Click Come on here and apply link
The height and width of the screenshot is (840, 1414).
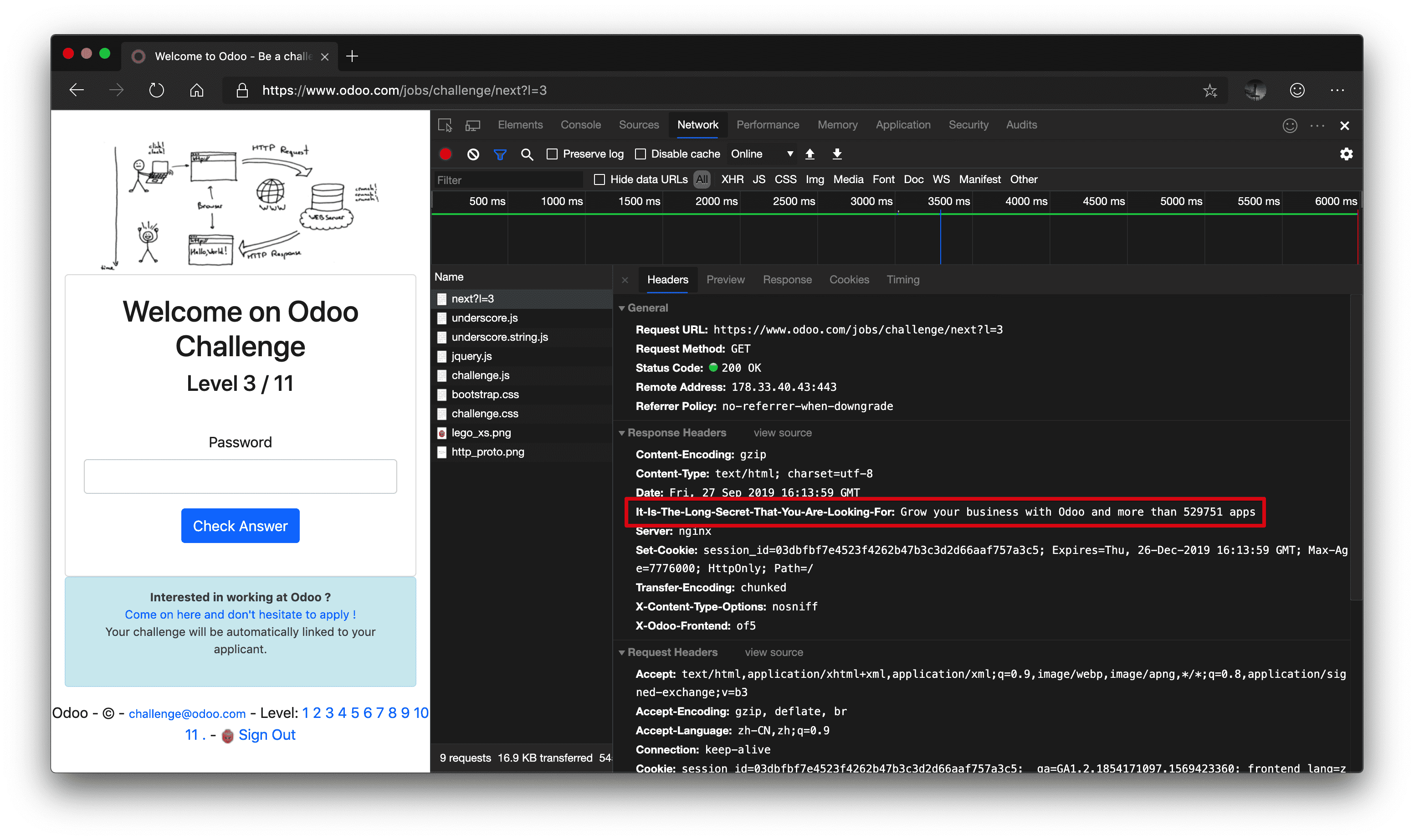[x=240, y=615]
